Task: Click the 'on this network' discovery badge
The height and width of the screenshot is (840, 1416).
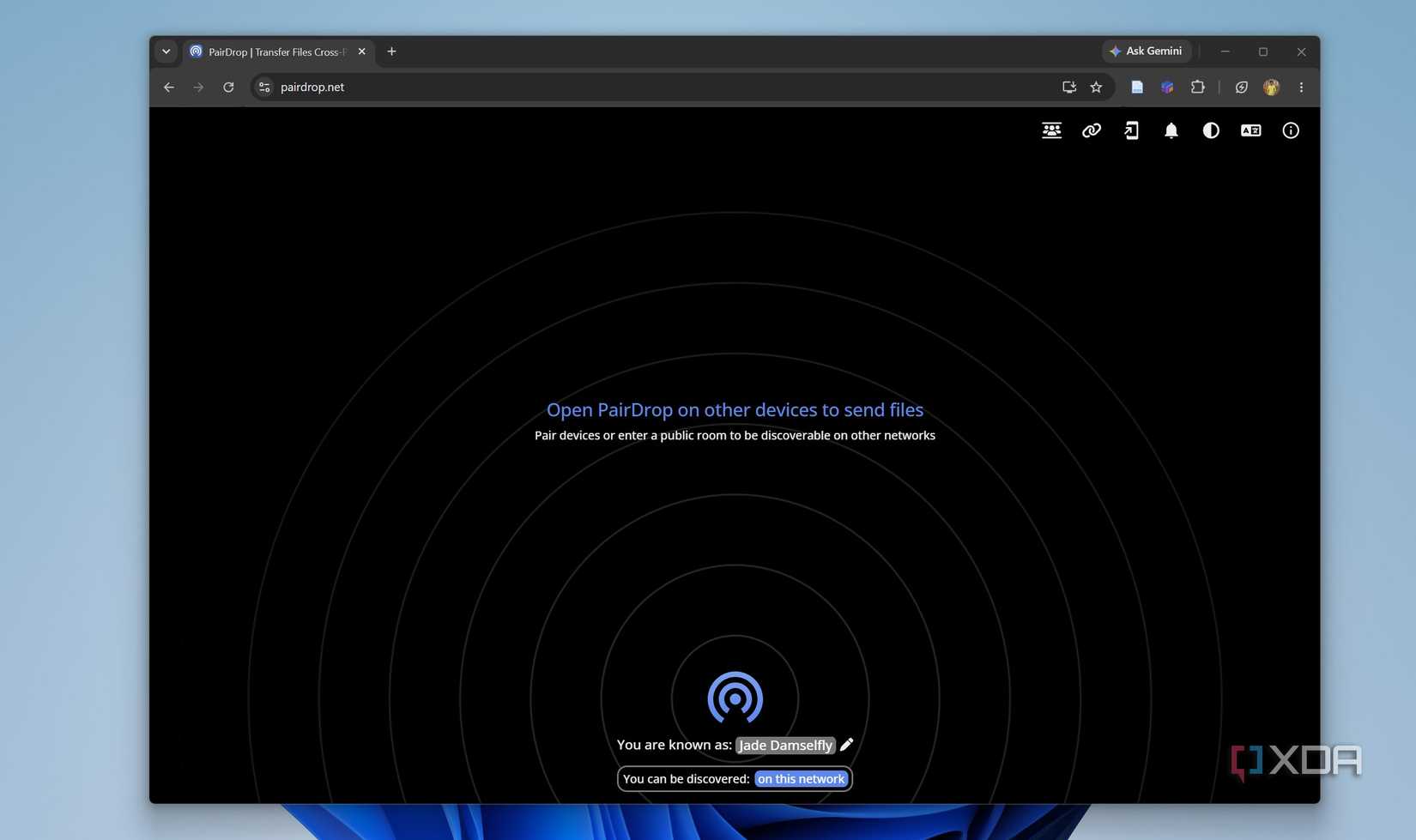Action: (x=801, y=779)
